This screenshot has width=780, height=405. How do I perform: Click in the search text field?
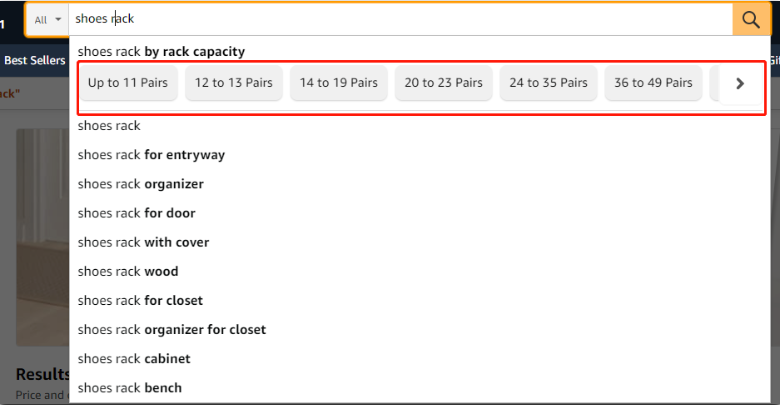pos(400,19)
